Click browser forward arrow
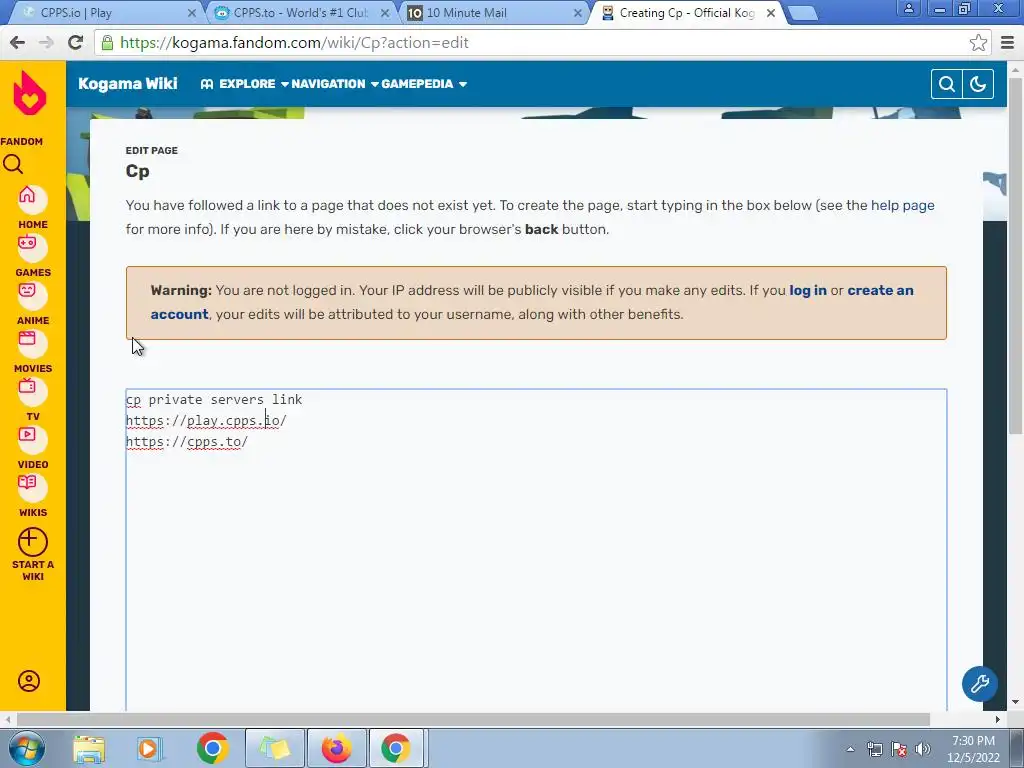Screen dimensions: 1024x768 pyautogui.click(x=46, y=43)
